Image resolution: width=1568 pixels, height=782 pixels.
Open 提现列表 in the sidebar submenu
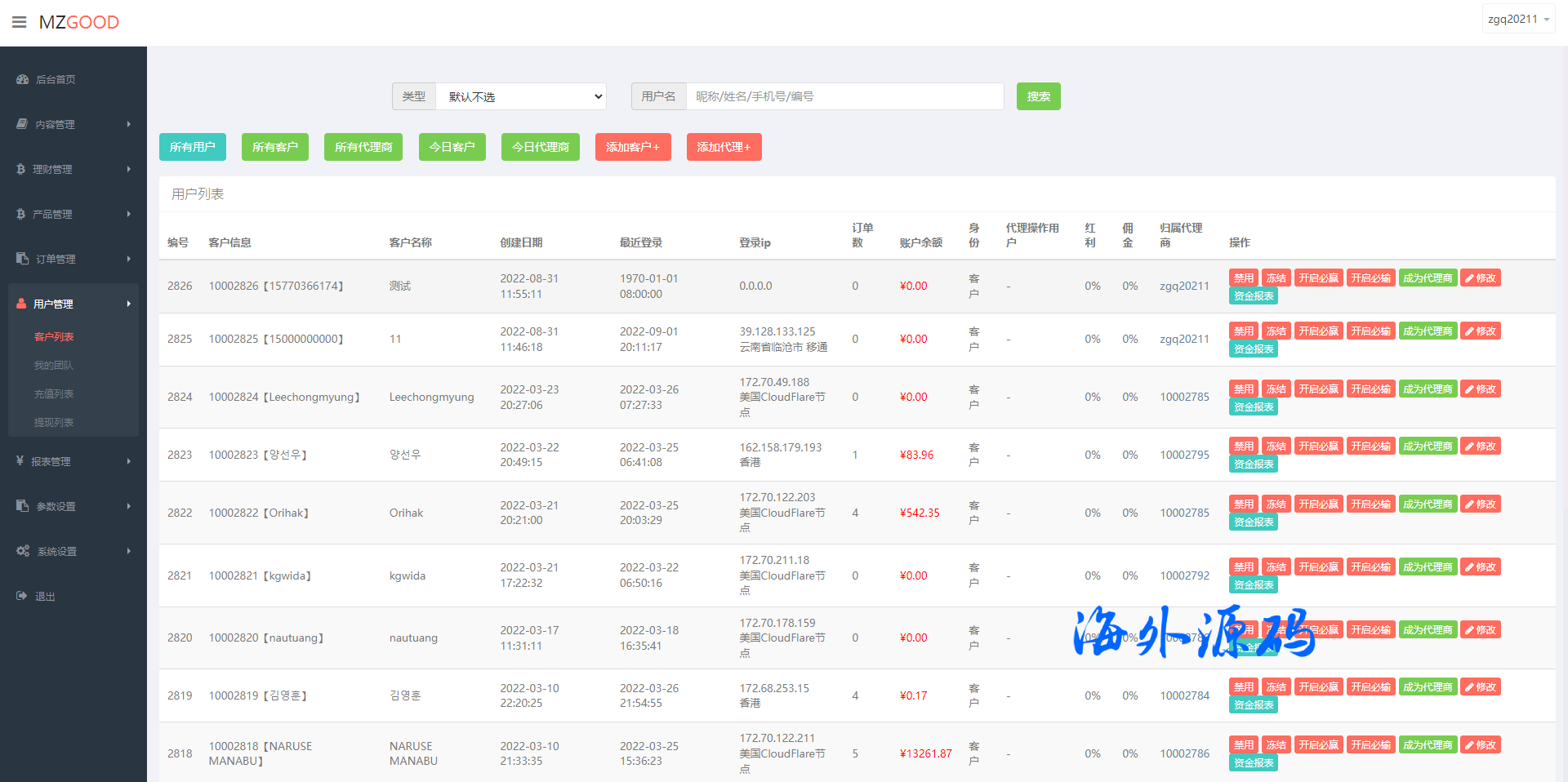(54, 422)
